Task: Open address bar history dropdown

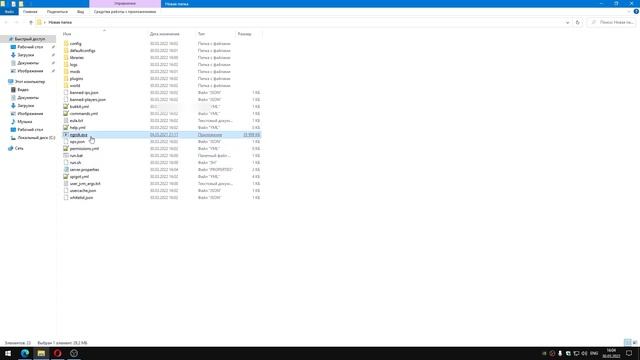Action: pos(567,22)
